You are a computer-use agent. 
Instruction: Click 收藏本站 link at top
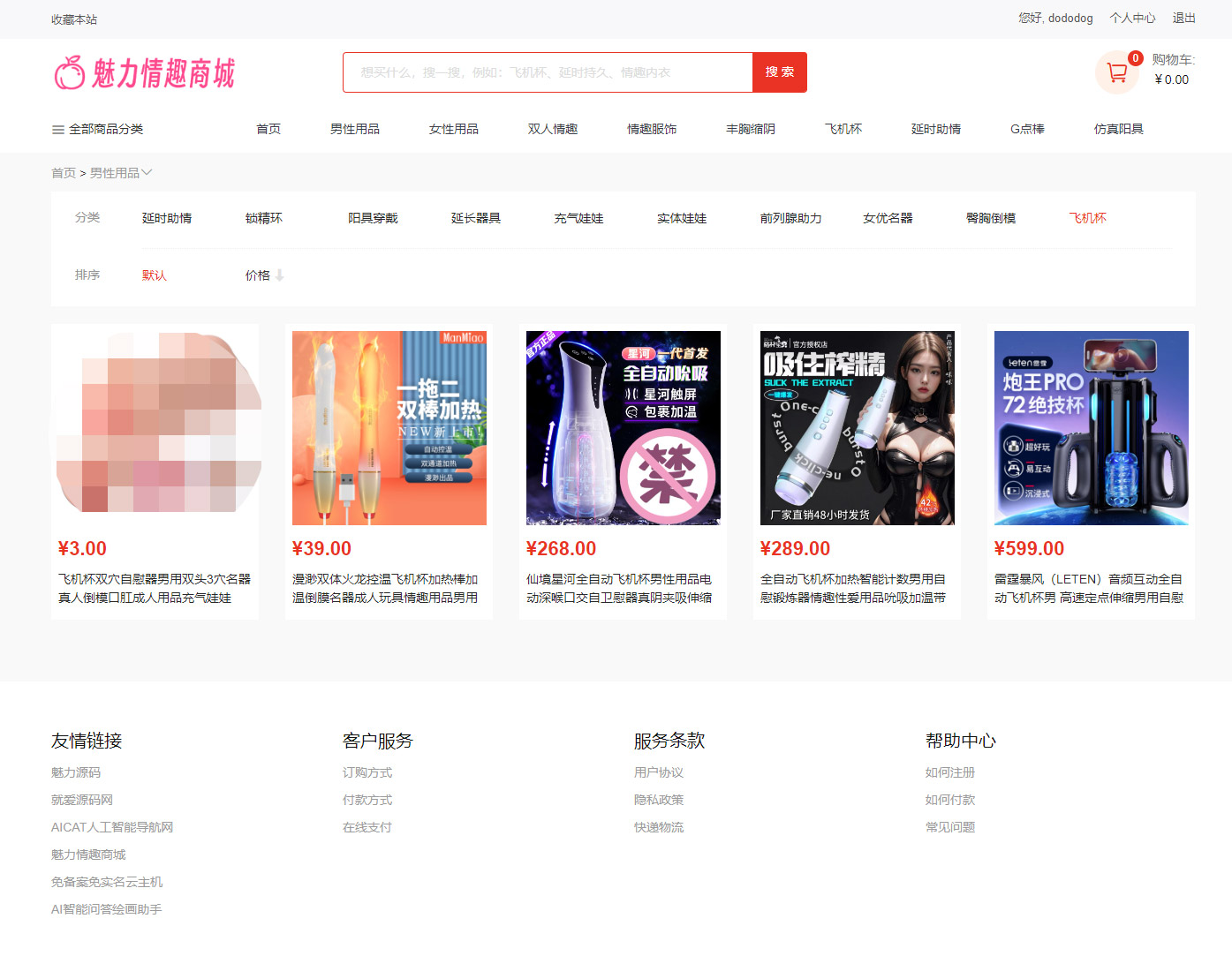74,19
